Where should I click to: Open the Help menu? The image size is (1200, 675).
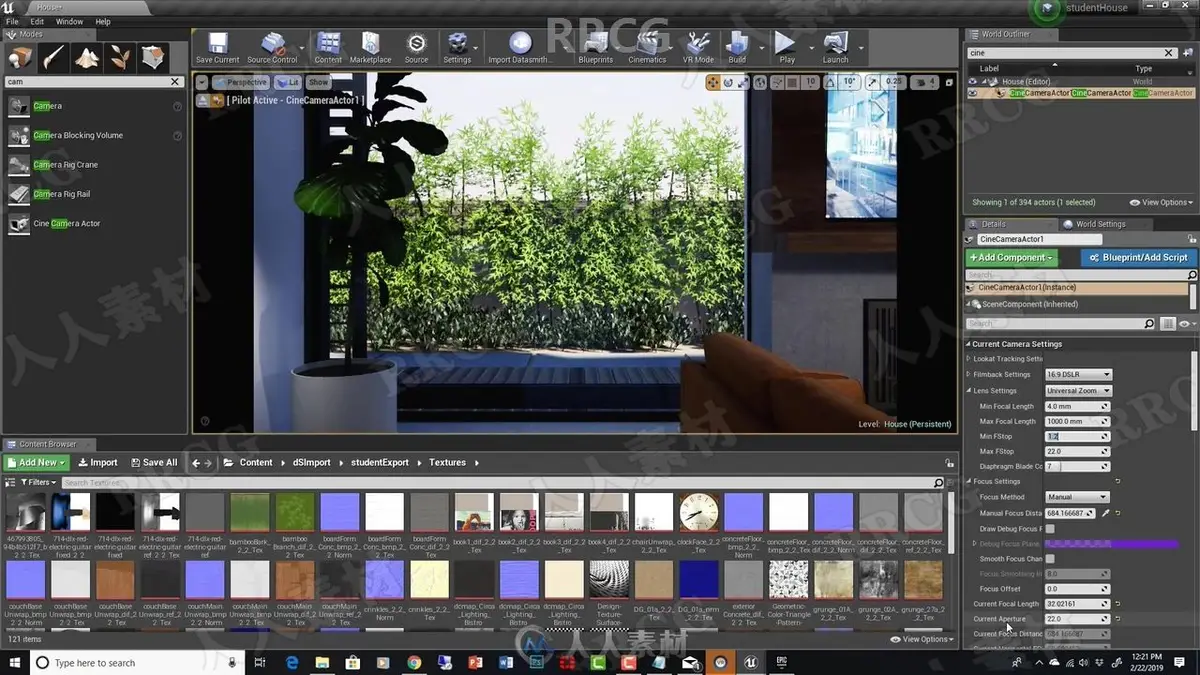tap(103, 21)
